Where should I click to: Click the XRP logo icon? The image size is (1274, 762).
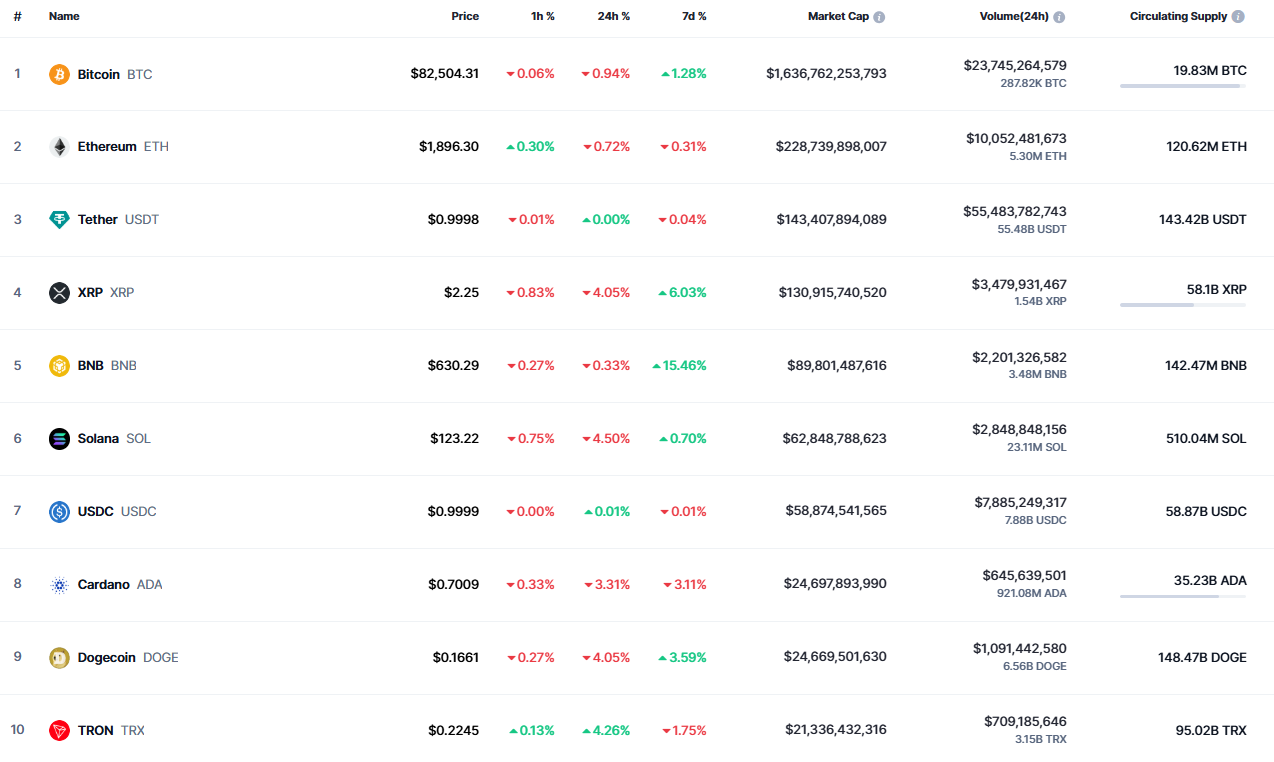[x=59, y=293]
